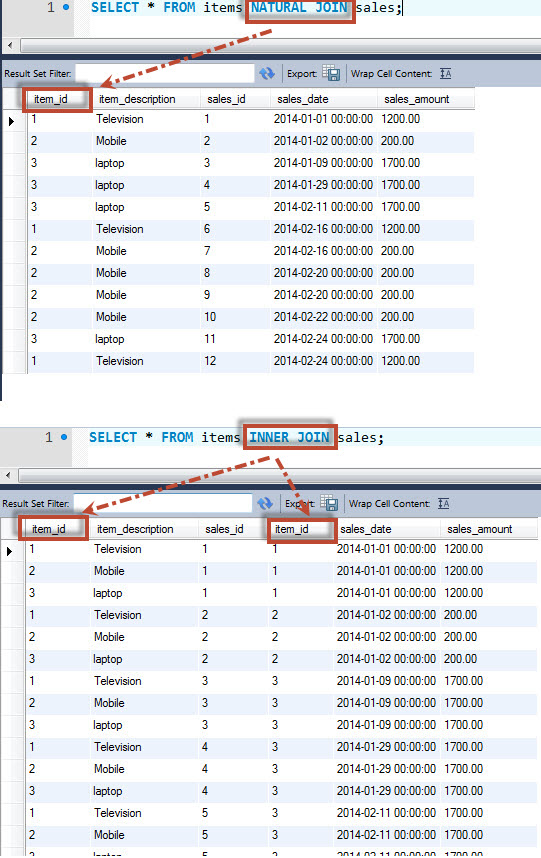Screen dimensions: 541x858
Task: Click refresh icon in lower result toolbar
Action: pos(265,503)
